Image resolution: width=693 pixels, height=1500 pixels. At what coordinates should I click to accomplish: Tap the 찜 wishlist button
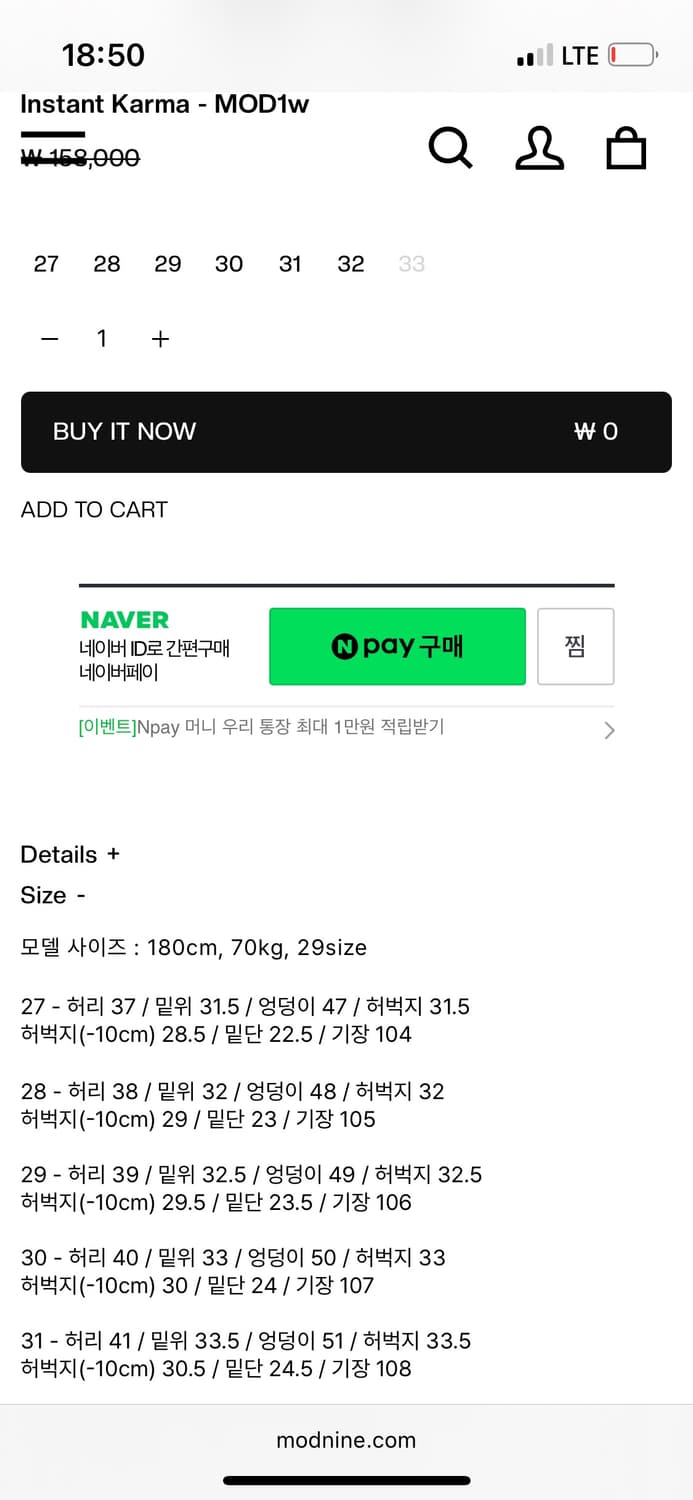point(575,646)
